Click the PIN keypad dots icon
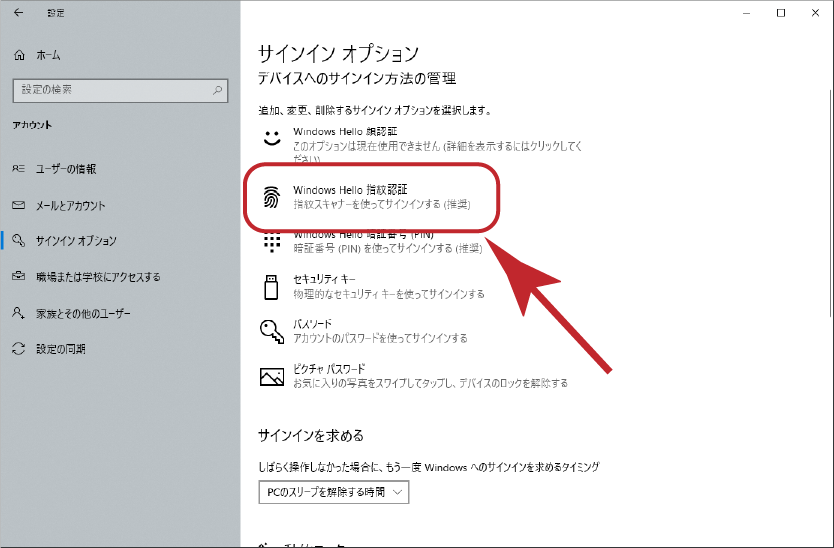Screen dimensions: 834x548 click(272, 243)
